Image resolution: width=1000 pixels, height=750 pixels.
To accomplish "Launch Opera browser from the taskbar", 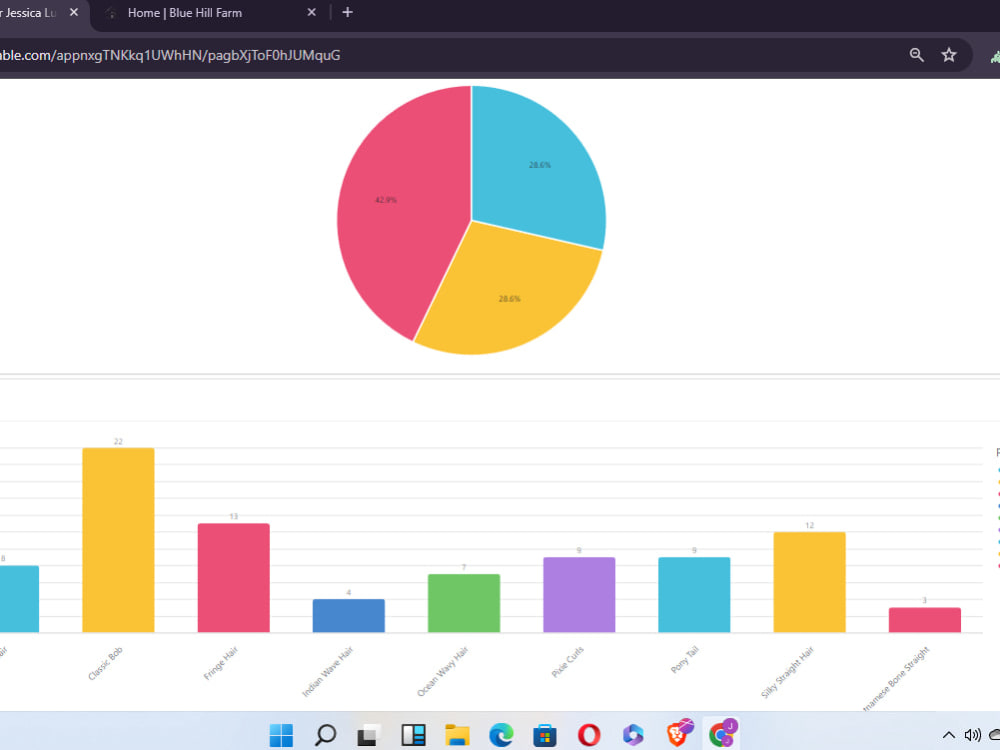I will tap(589, 735).
